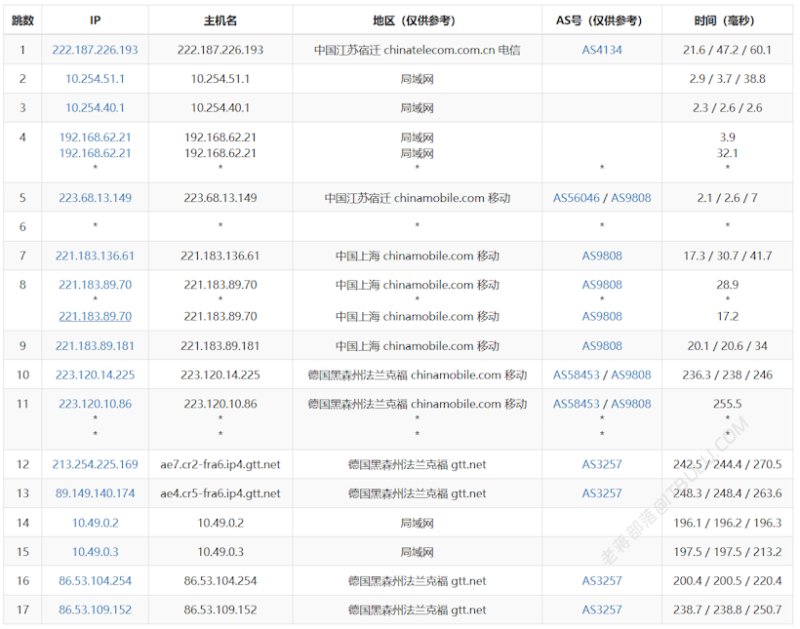
Task: Click AS58453 link in hop 10
Action: (576, 375)
